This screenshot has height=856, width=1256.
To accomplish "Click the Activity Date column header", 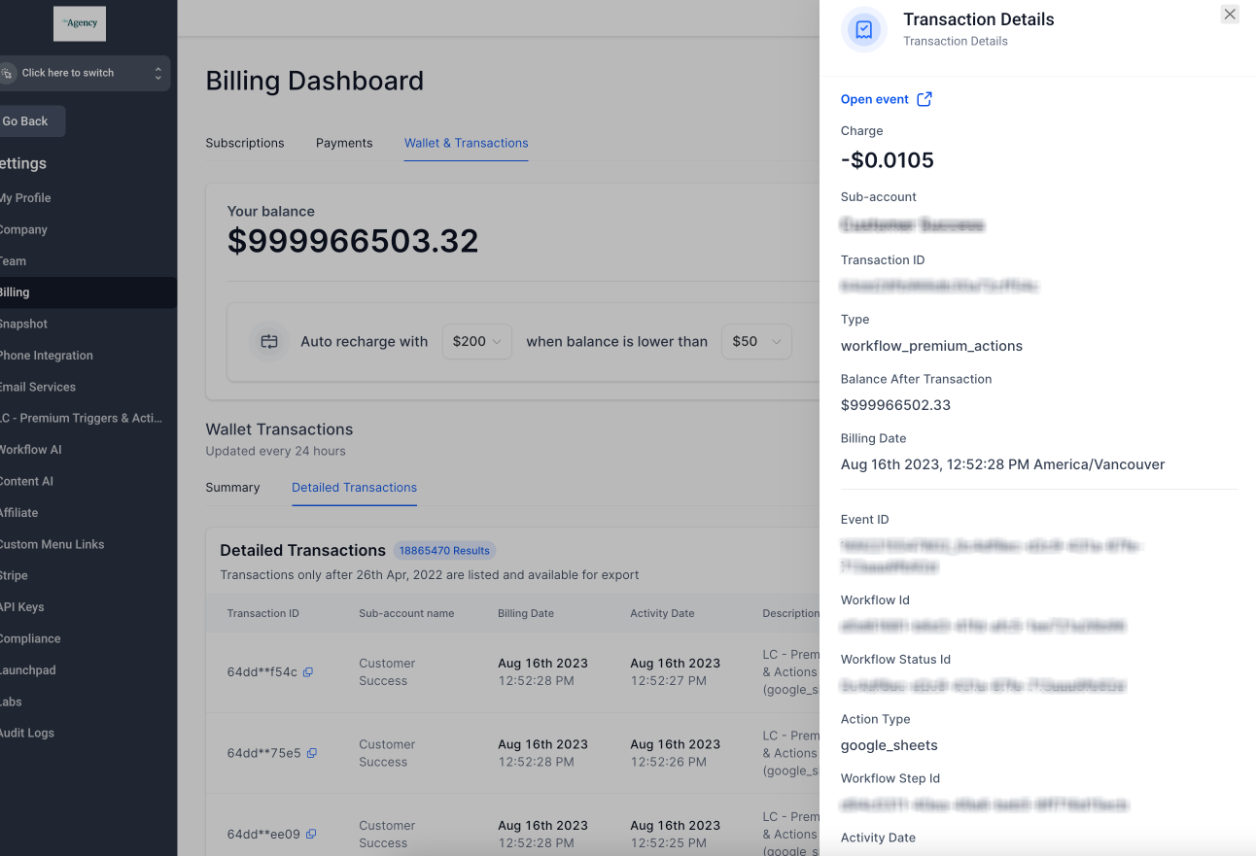I will click(x=662, y=613).
